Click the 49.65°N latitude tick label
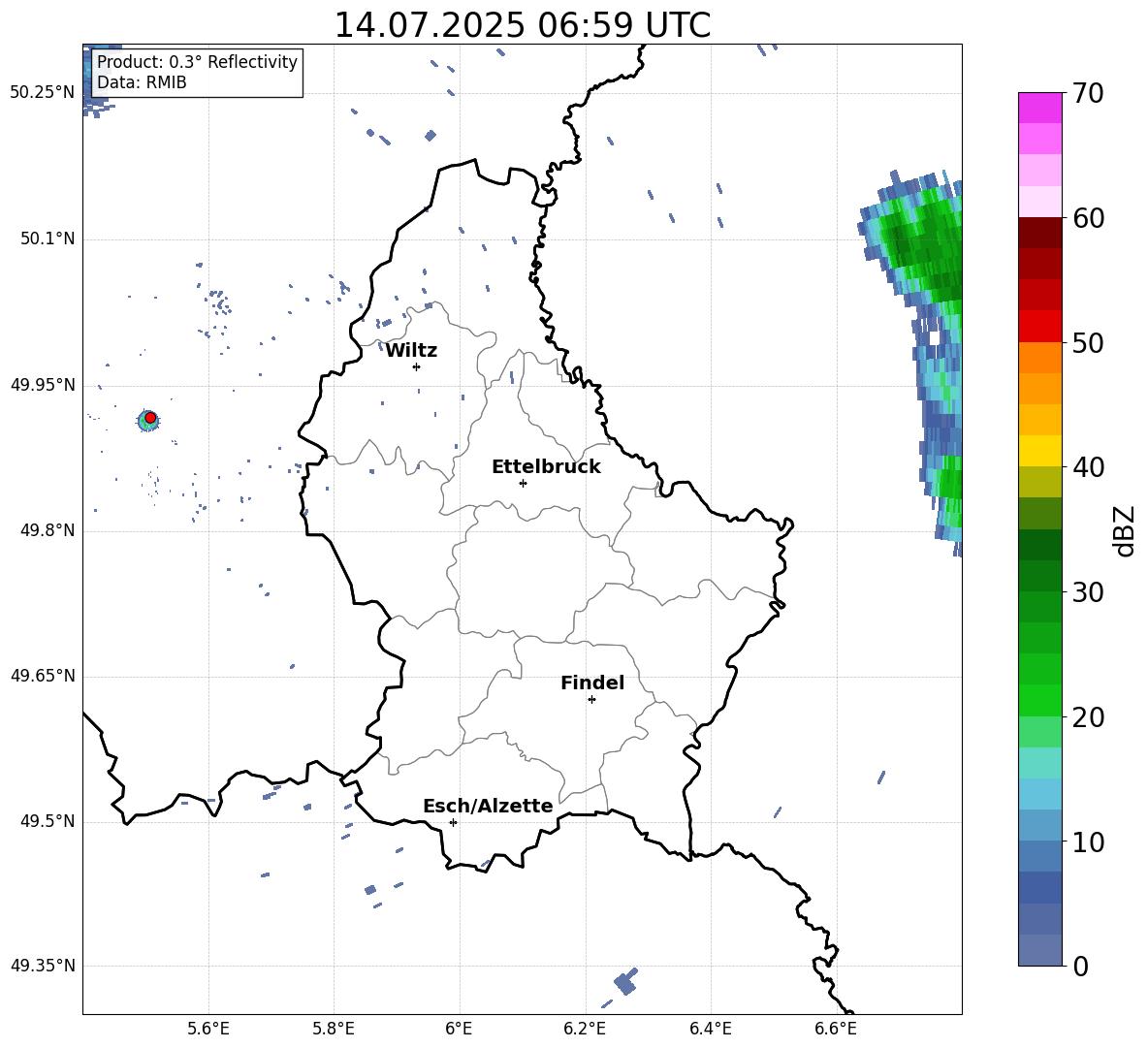The image size is (1148, 1048). [43, 676]
